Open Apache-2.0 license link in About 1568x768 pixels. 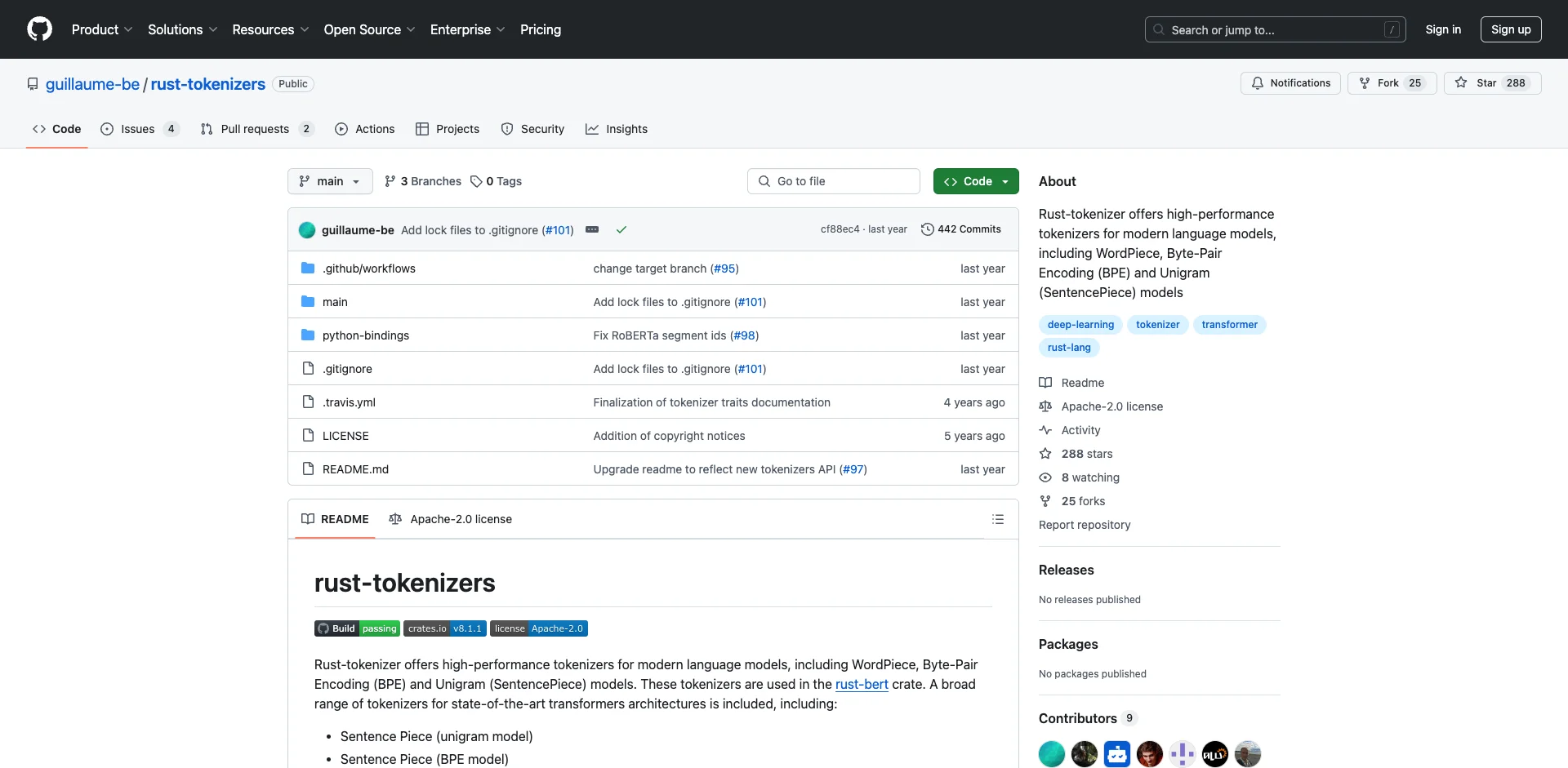point(1101,406)
